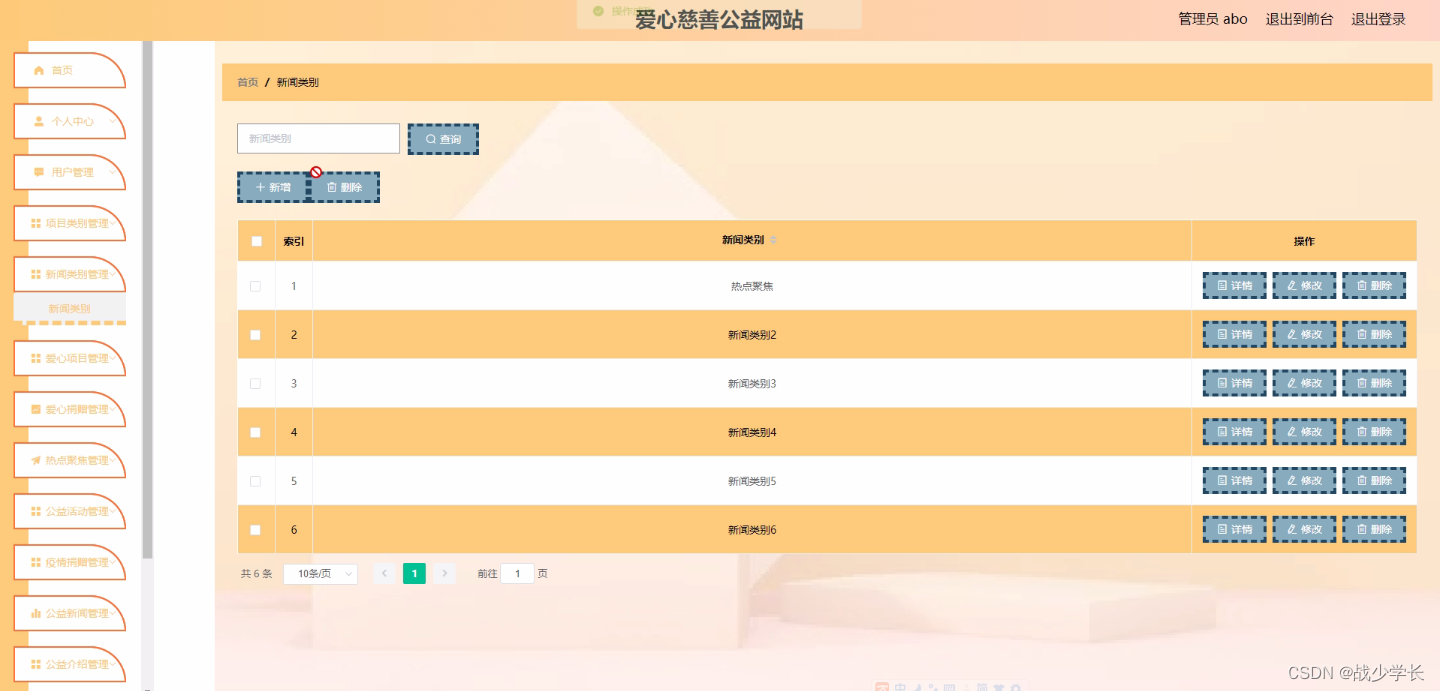
Task: Click the bar chart icon beside 公益新闻管理
Action: (36, 613)
